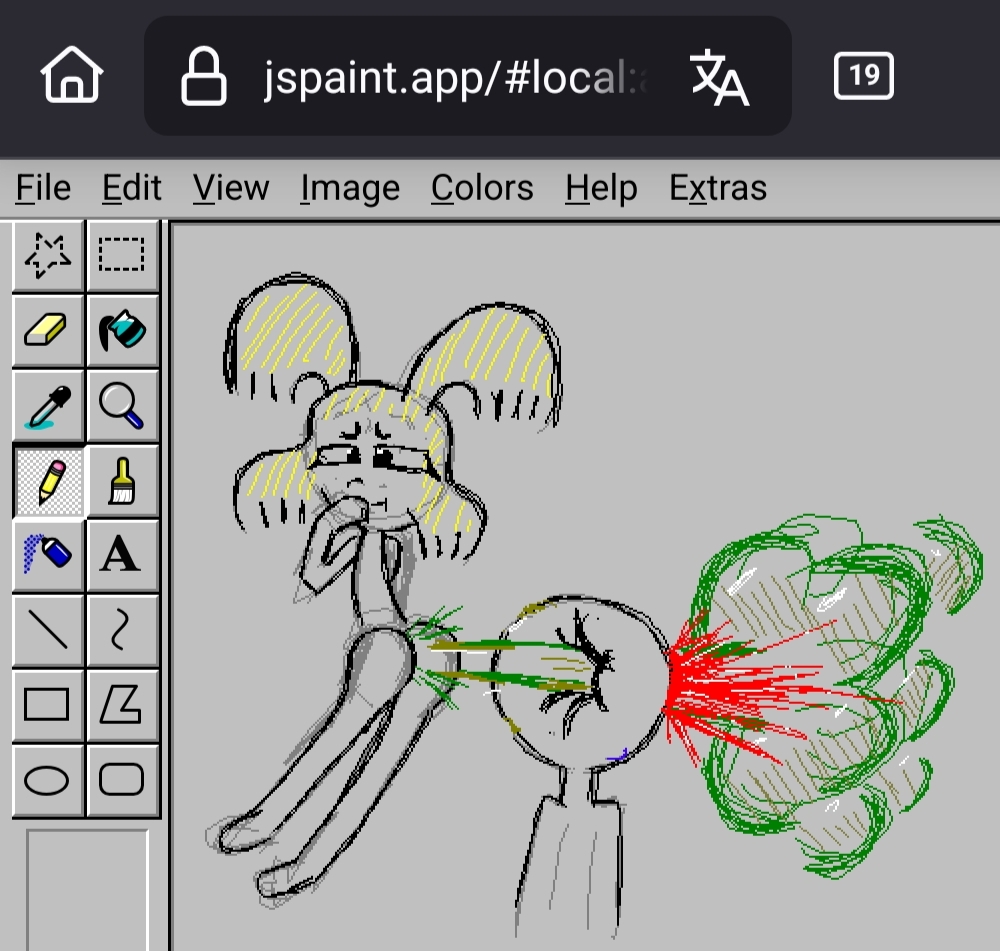Choose the Rounded Rectangle tool
Image resolution: width=1000 pixels, height=951 pixels.
coord(122,779)
